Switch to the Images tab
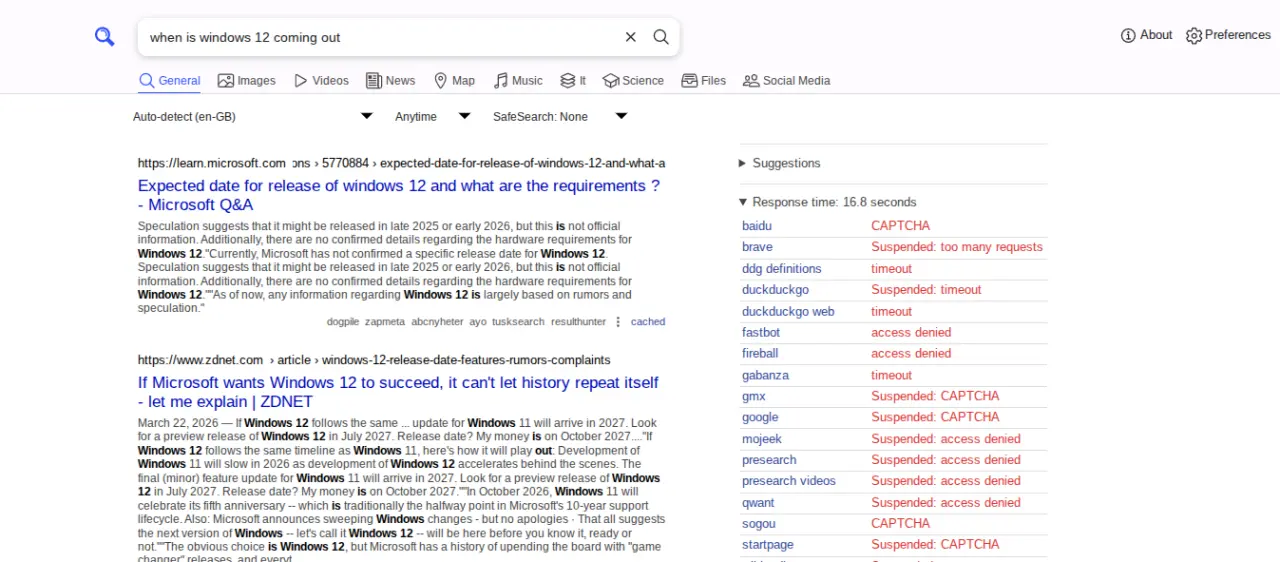1280x562 pixels. pos(246,81)
